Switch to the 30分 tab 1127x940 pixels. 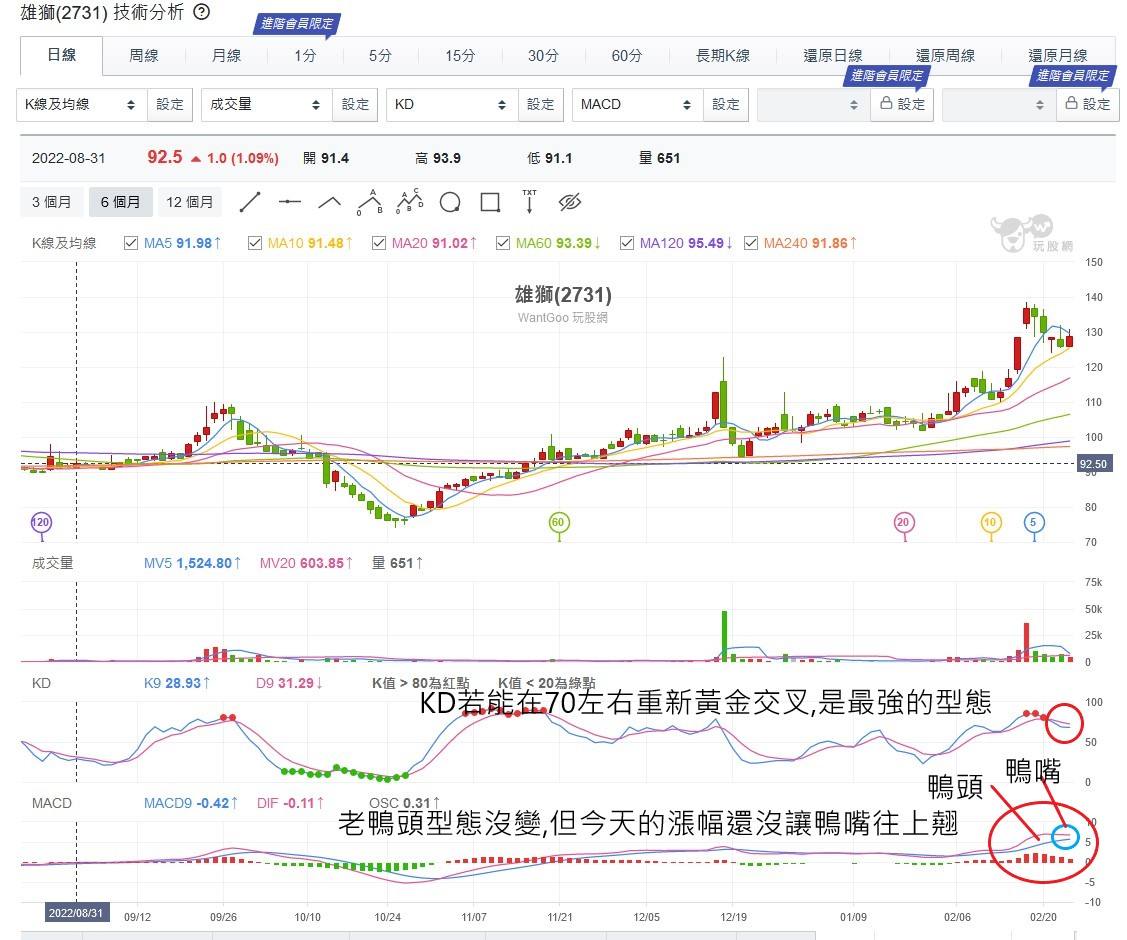[543, 56]
